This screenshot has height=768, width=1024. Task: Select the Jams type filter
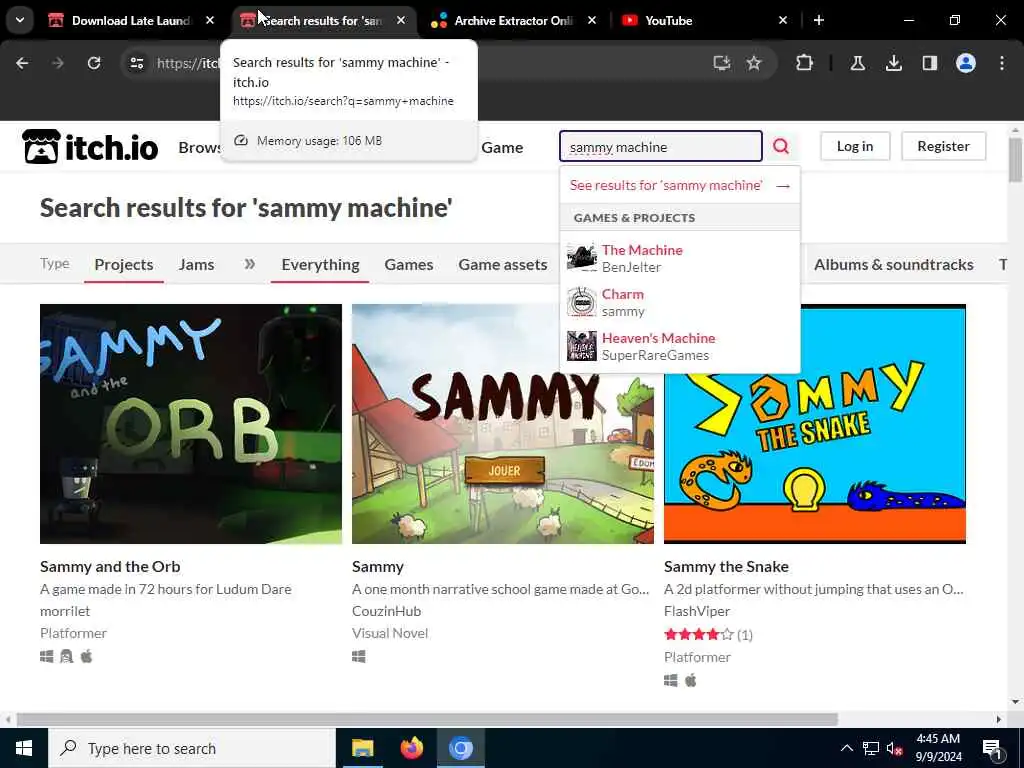pyautogui.click(x=197, y=264)
